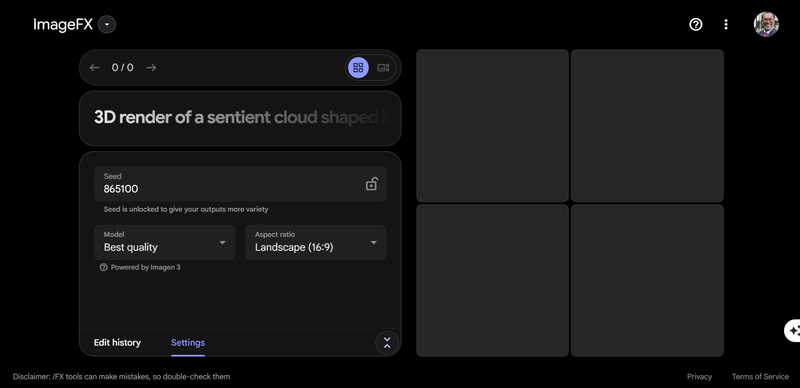Switch to grid view layout
This screenshot has height=388, width=800.
(x=358, y=67)
